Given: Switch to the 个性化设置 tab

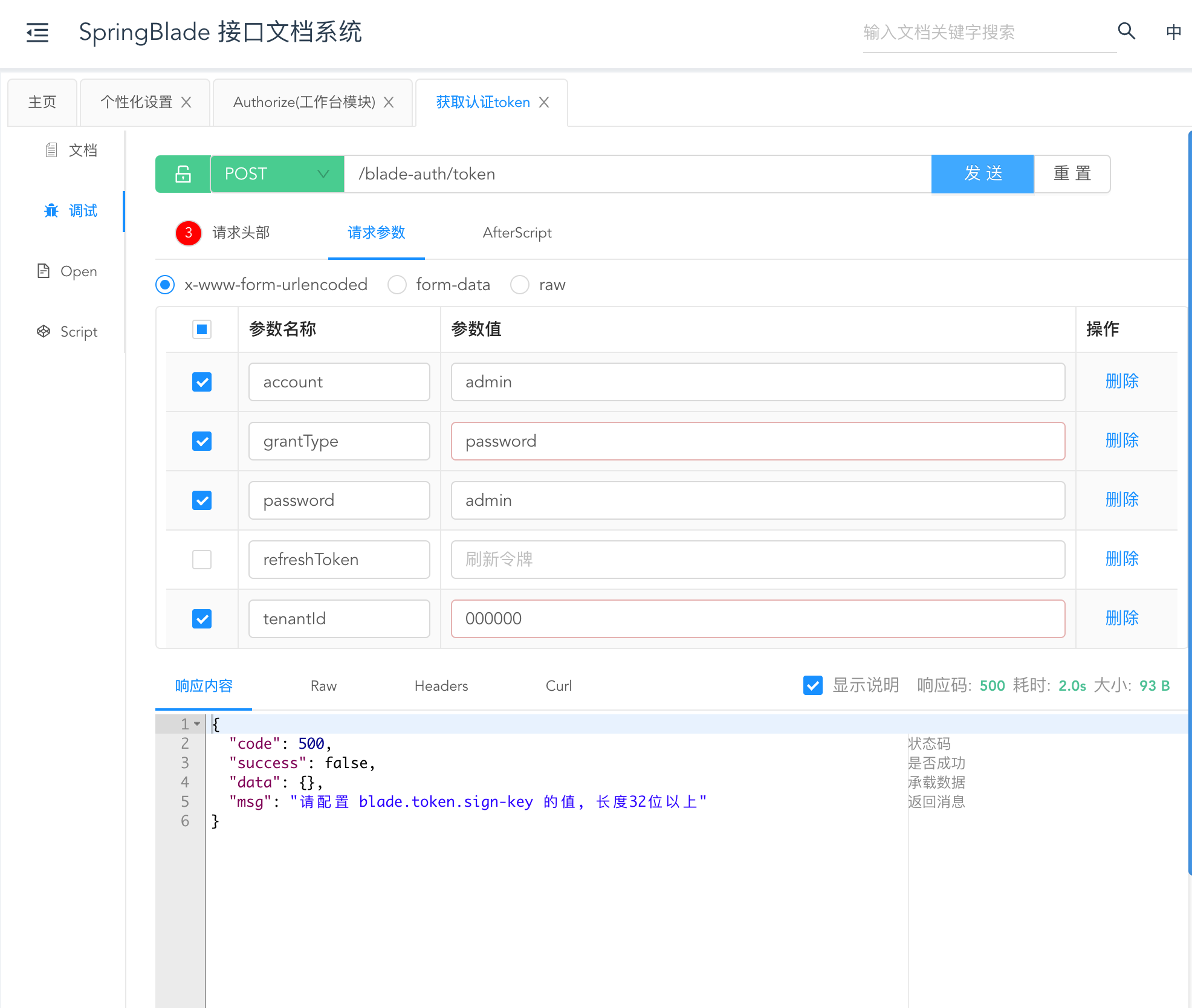Looking at the screenshot, I should (x=137, y=102).
